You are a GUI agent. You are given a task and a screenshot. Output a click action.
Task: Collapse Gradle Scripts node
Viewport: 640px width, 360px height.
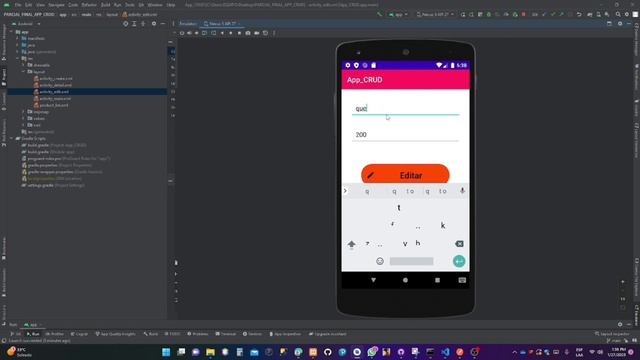(11, 138)
